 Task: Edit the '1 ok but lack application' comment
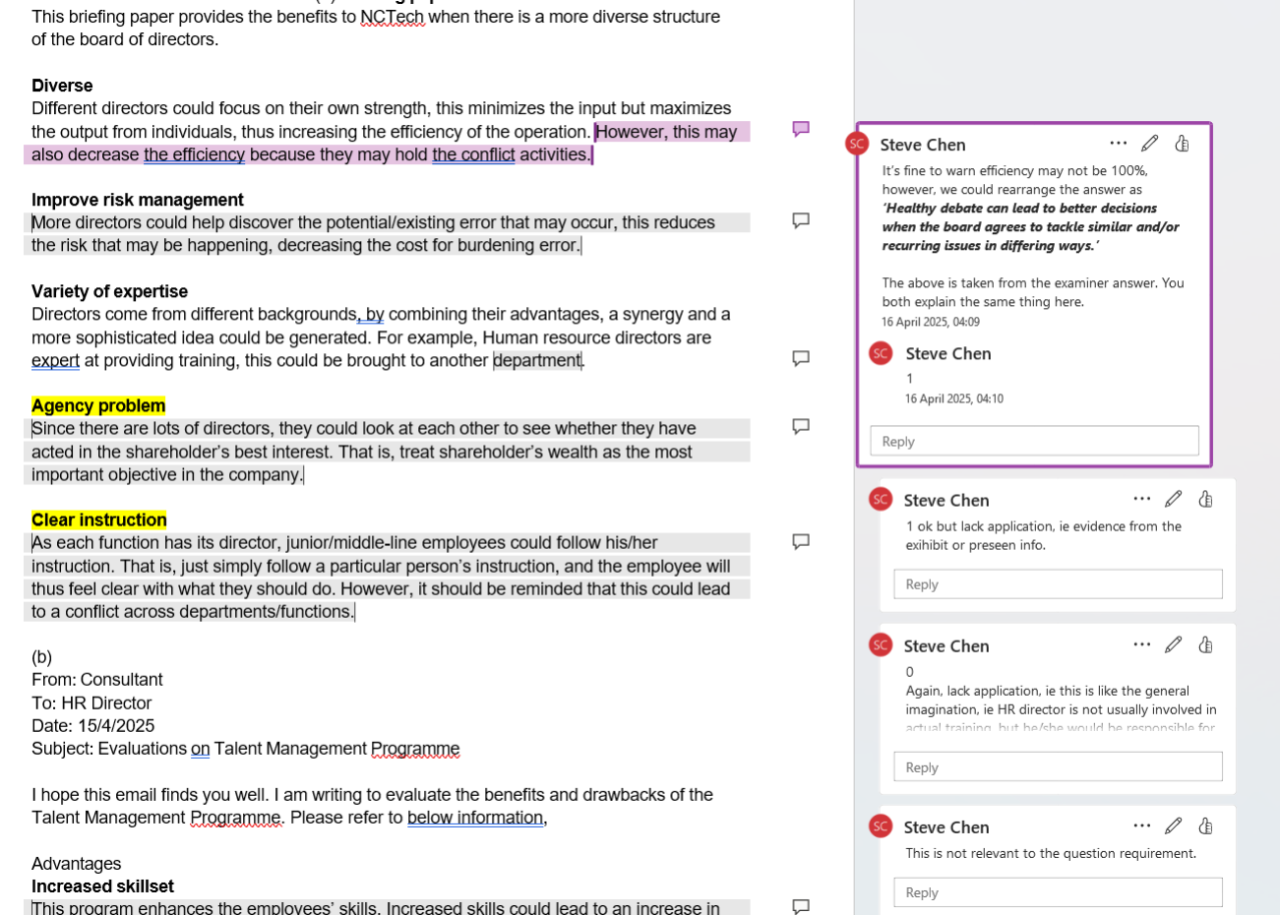pyautogui.click(x=1174, y=499)
